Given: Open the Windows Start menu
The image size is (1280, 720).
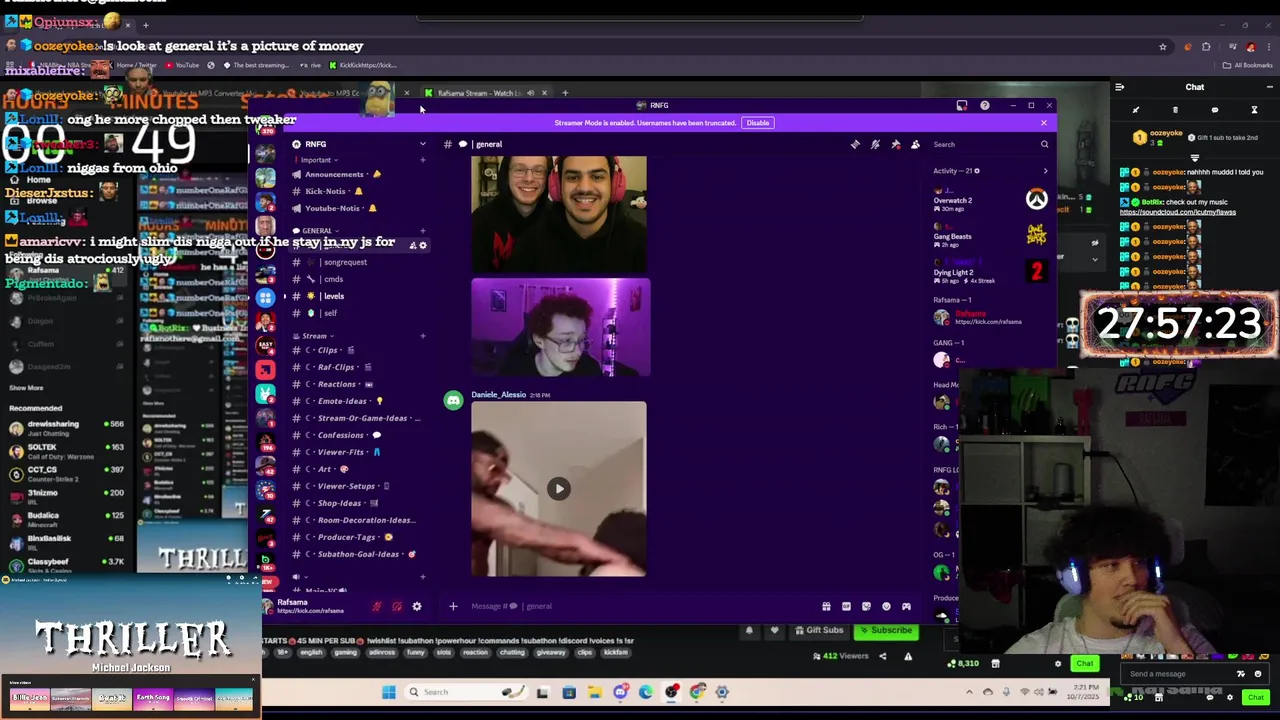Looking at the screenshot, I should pos(389,692).
